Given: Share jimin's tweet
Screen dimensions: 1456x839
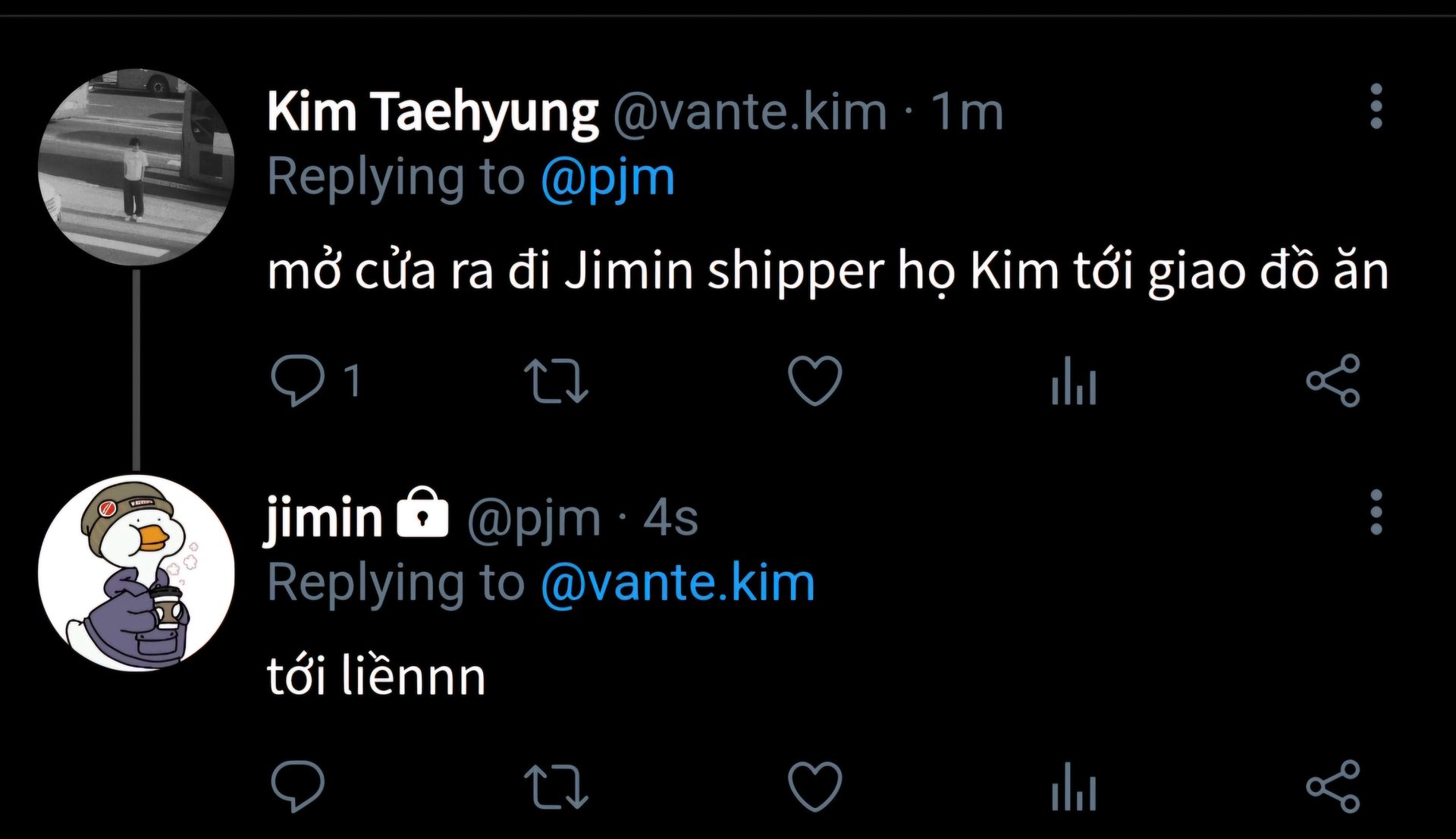Looking at the screenshot, I should coord(1333,787).
